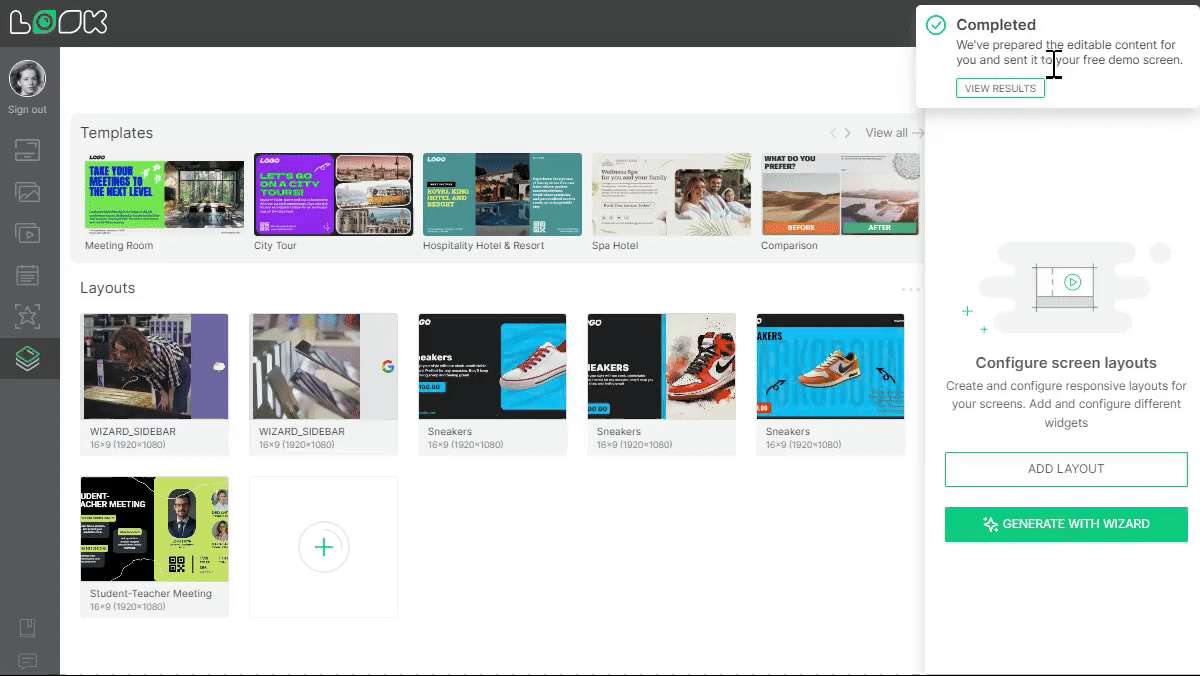Viewport: 1200px width, 676px height.
Task: Open the media gallery sidebar icon
Action: tap(28, 191)
